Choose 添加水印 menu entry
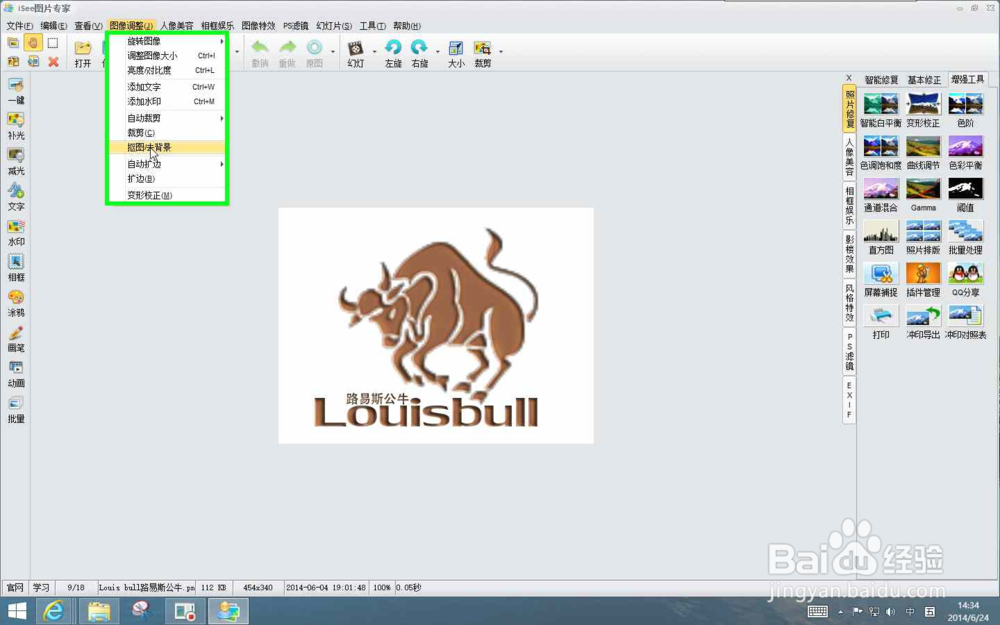The width and height of the screenshot is (1000, 625). (166, 101)
